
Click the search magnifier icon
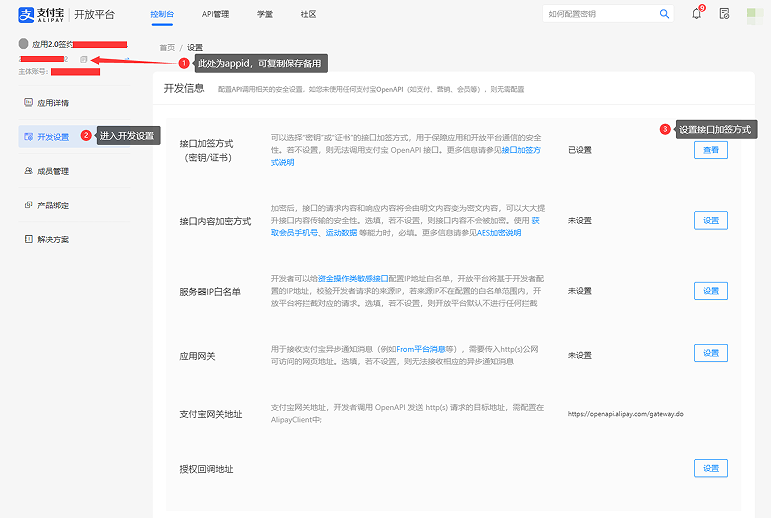(x=664, y=14)
